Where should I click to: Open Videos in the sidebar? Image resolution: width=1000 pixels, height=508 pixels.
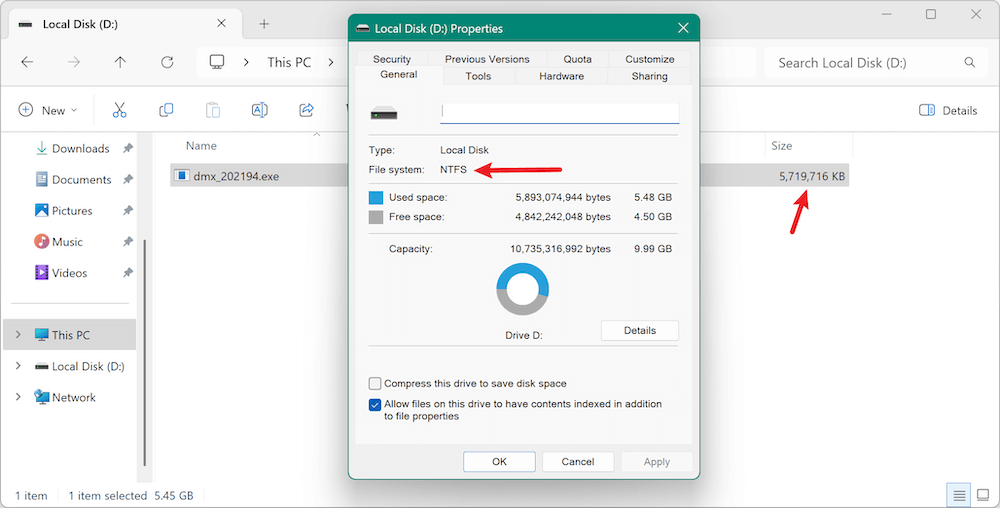[70, 273]
